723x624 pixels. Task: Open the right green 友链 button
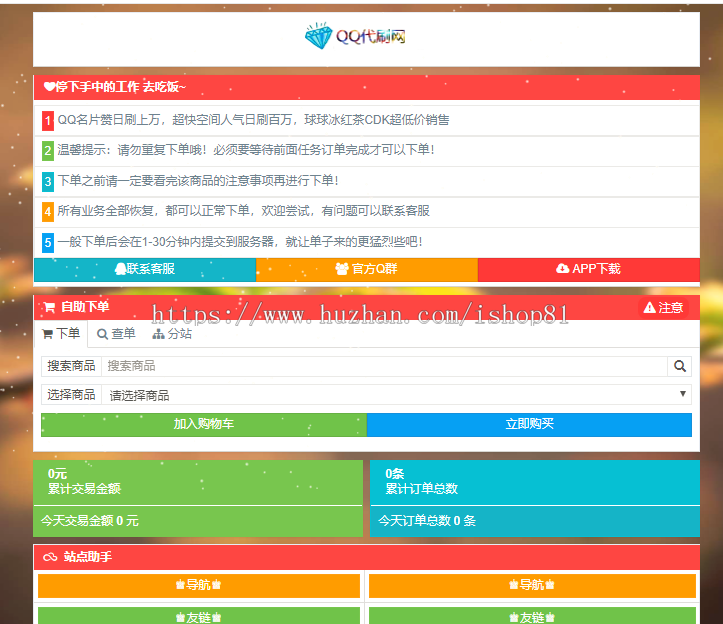point(532,616)
